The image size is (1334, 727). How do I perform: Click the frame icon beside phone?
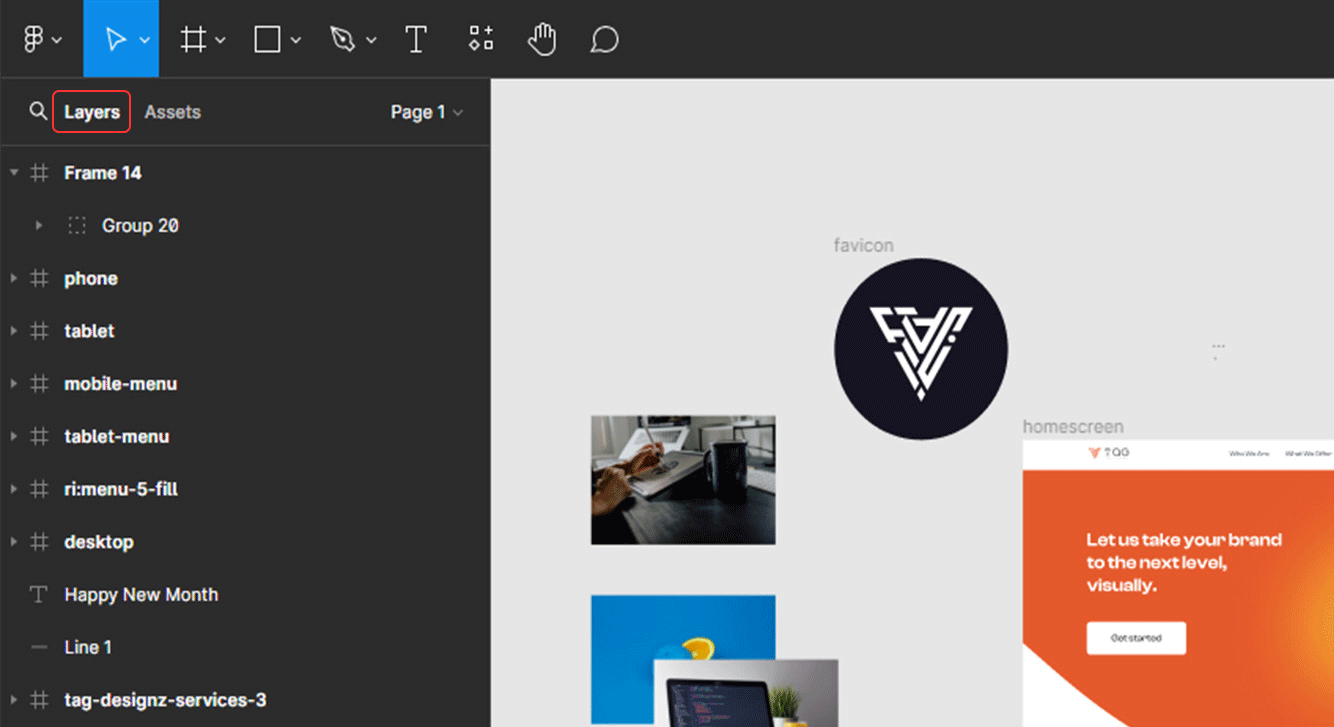coord(39,278)
